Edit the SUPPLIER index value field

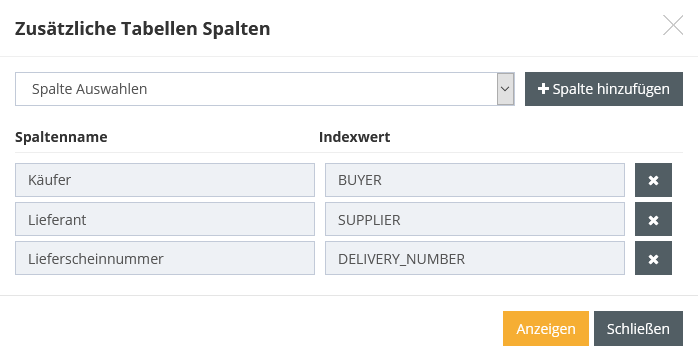[x=475, y=219]
